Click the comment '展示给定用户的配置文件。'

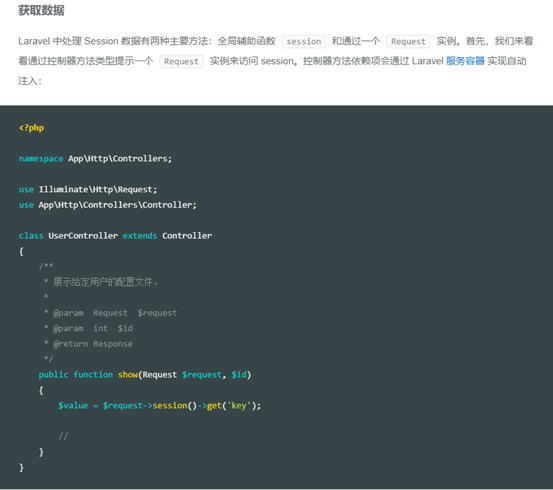coord(105,282)
